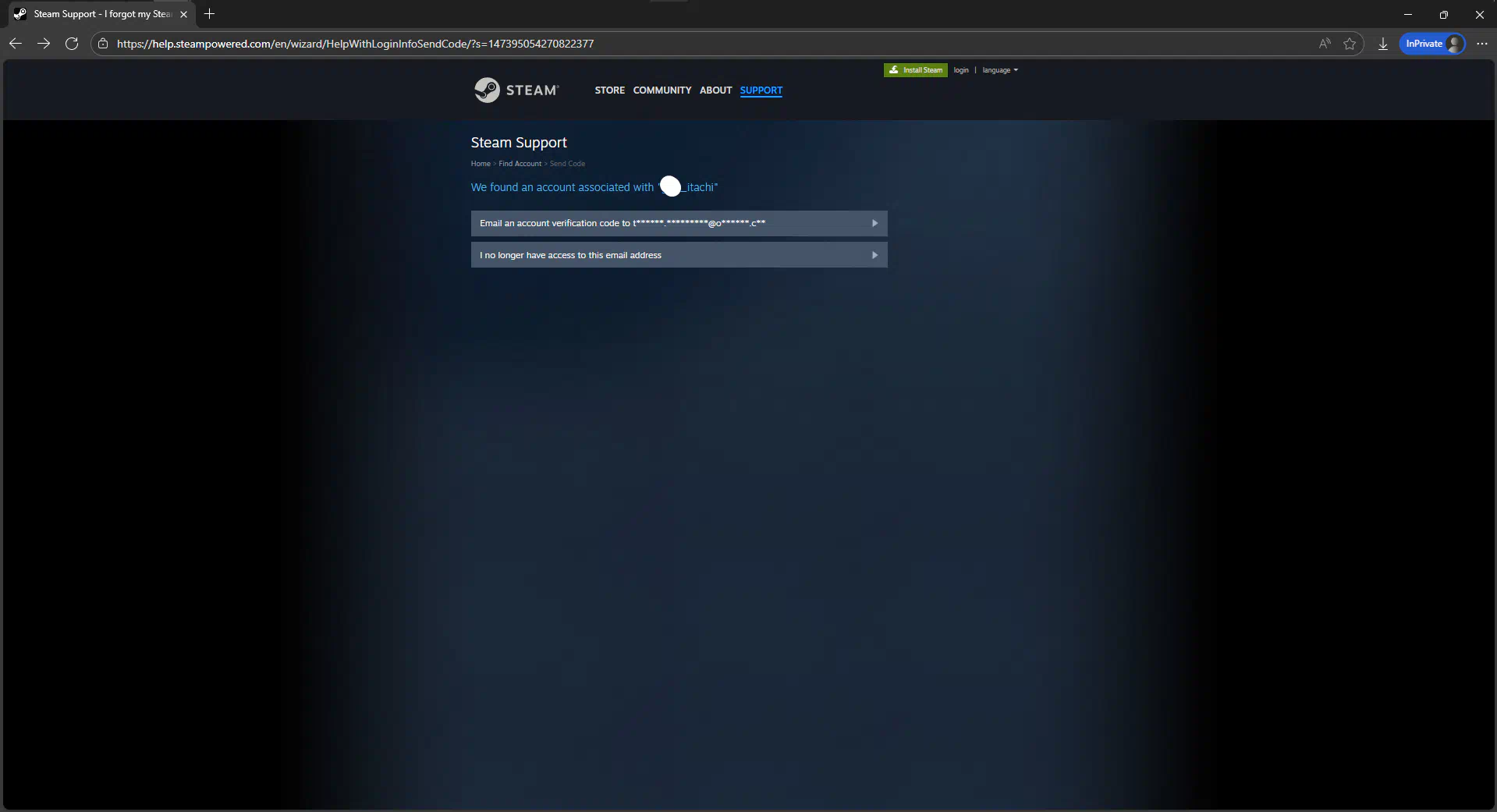The height and width of the screenshot is (812, 1497).
Task: Click the Find Account breadcrumb link
Action: (x=520, y=164)
